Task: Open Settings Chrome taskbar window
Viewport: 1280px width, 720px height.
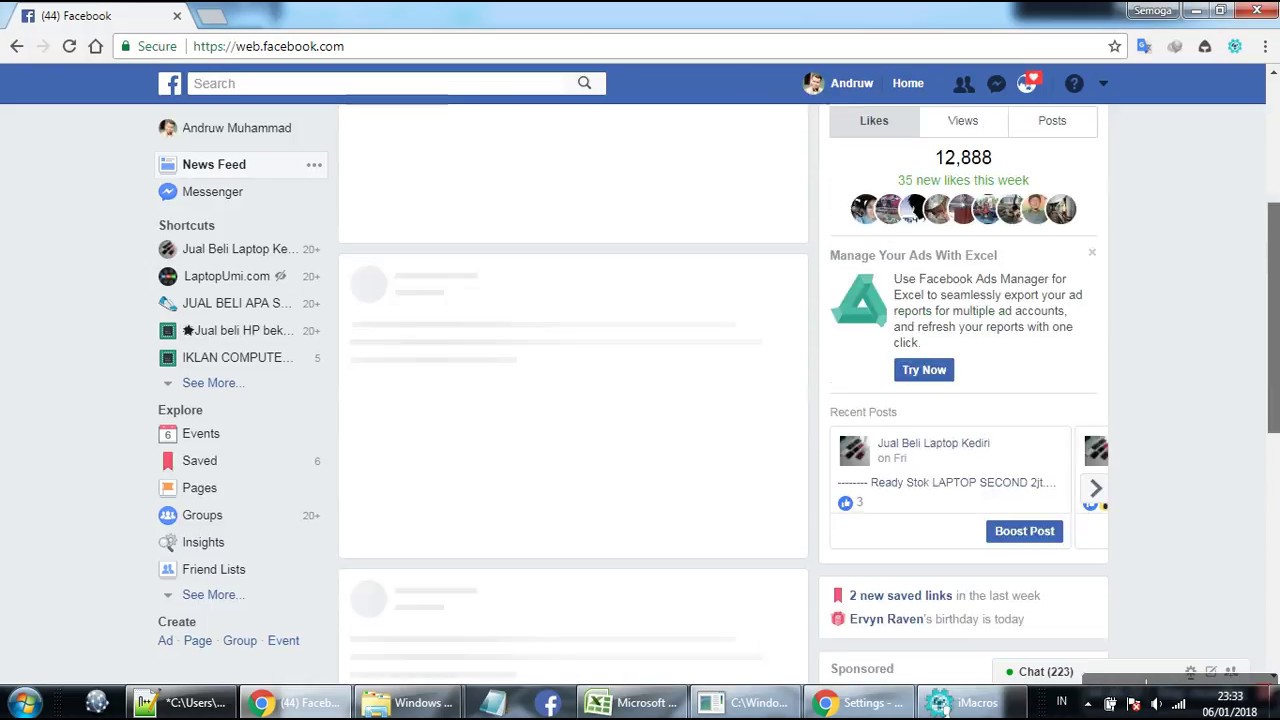Action: [x=858, y=703]
